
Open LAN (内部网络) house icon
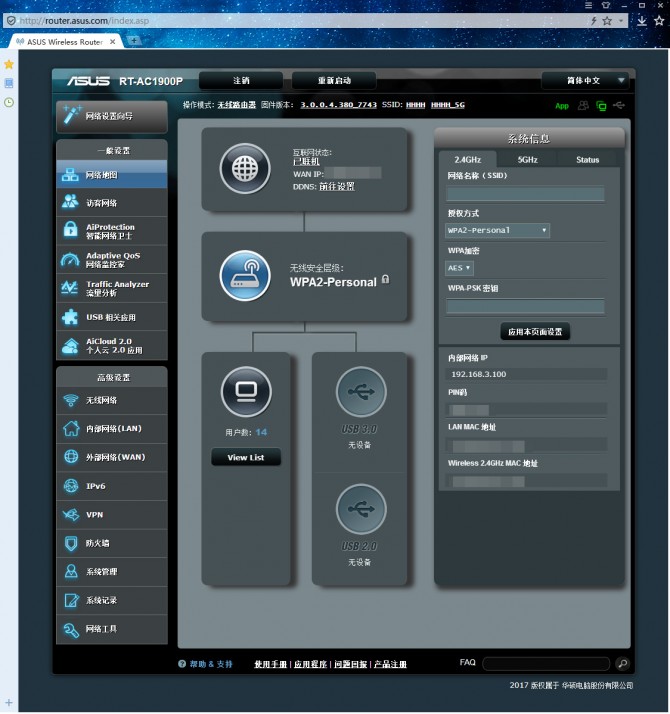[71, 428]
